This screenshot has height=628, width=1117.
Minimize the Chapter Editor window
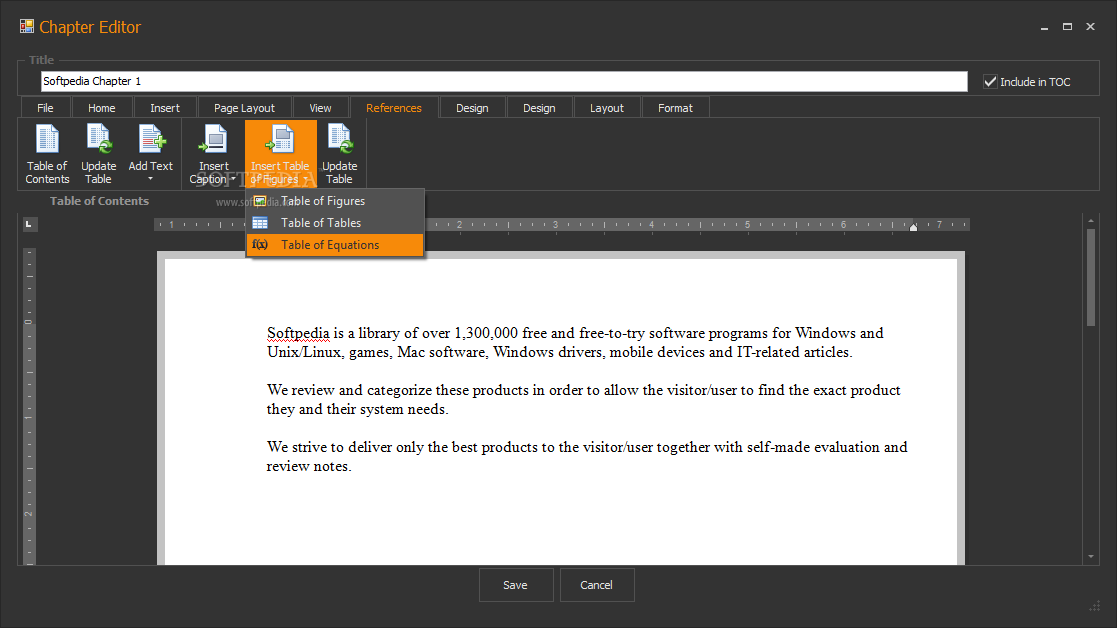point(1044,26)
